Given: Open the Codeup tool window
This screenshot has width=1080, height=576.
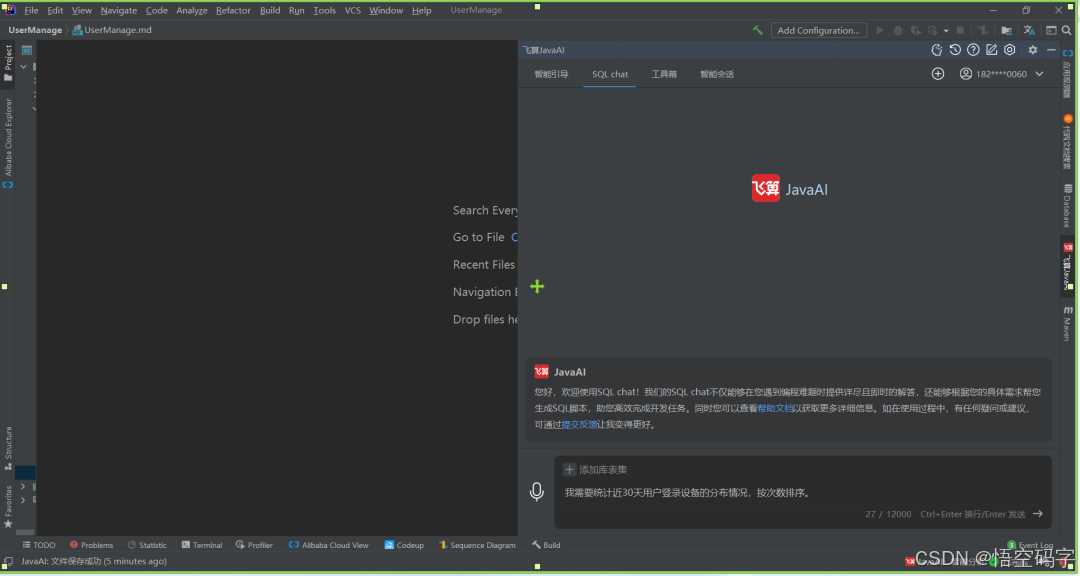Looking at the screenshot, I should tap(404, 545).
